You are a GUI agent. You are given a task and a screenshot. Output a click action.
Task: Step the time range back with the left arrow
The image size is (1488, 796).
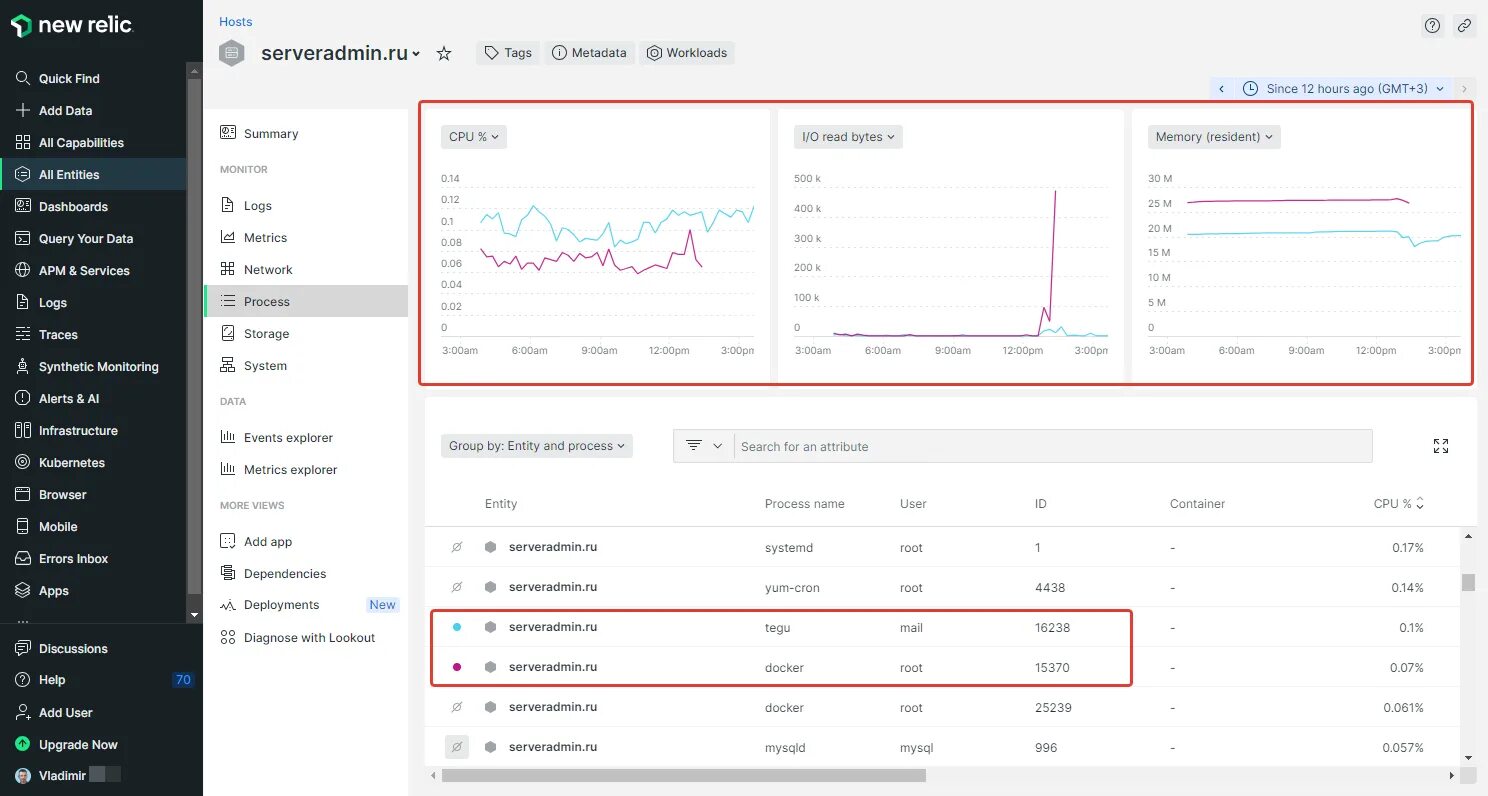(x=1221, y=89)
